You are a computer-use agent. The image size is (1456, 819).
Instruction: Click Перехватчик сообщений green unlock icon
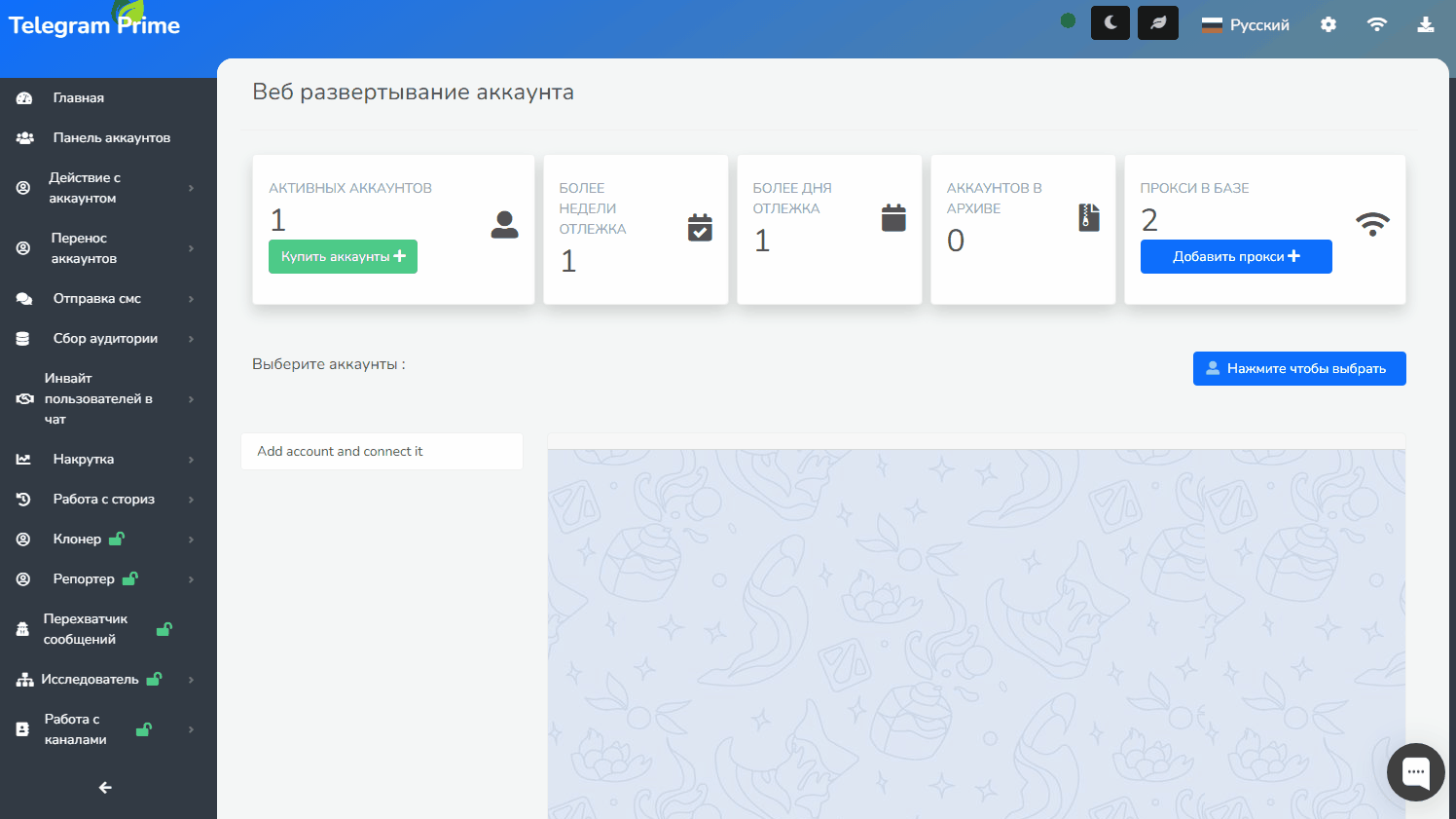[x=164, y=628]
